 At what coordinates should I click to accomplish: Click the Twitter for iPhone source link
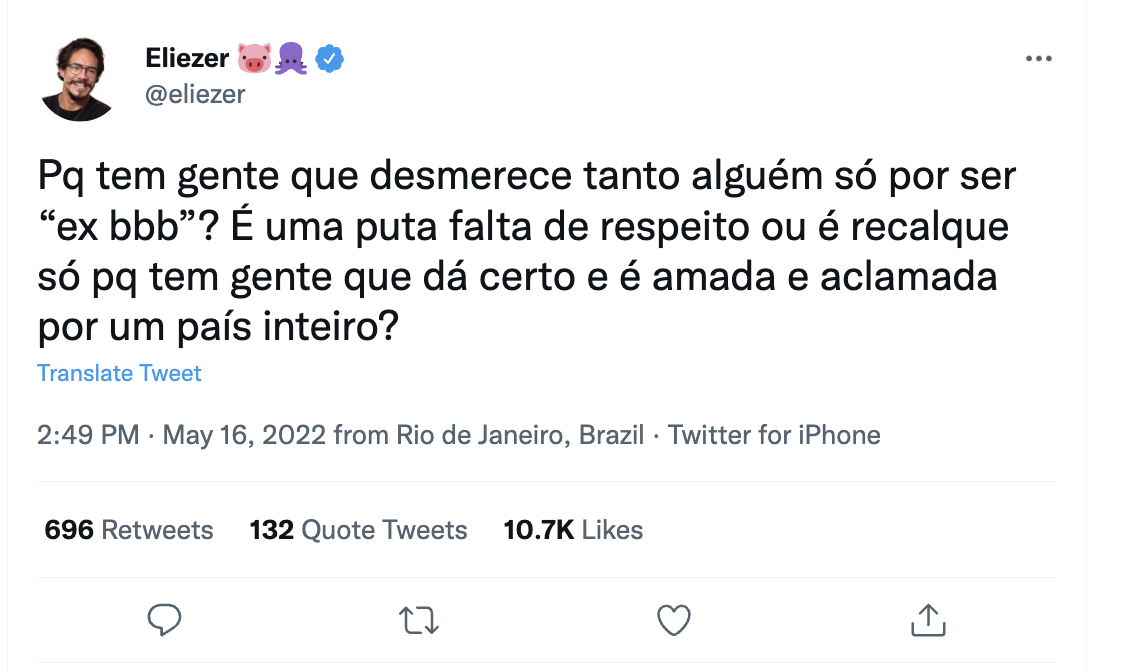774,435
